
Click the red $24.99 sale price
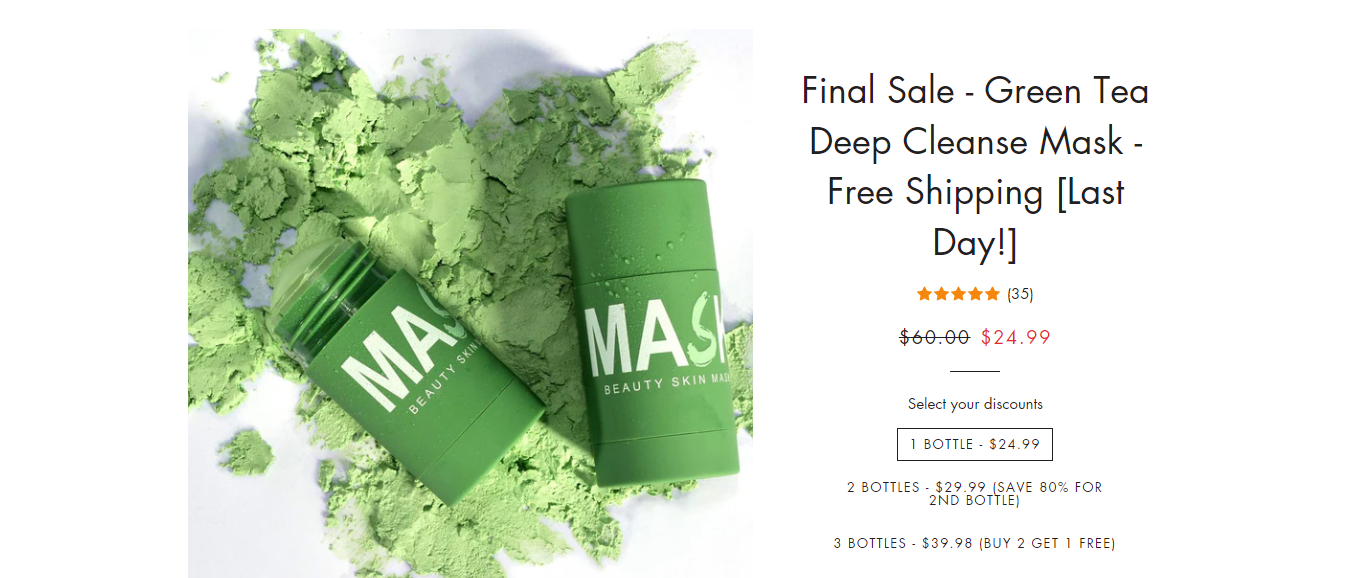(x=1016, y=337)
